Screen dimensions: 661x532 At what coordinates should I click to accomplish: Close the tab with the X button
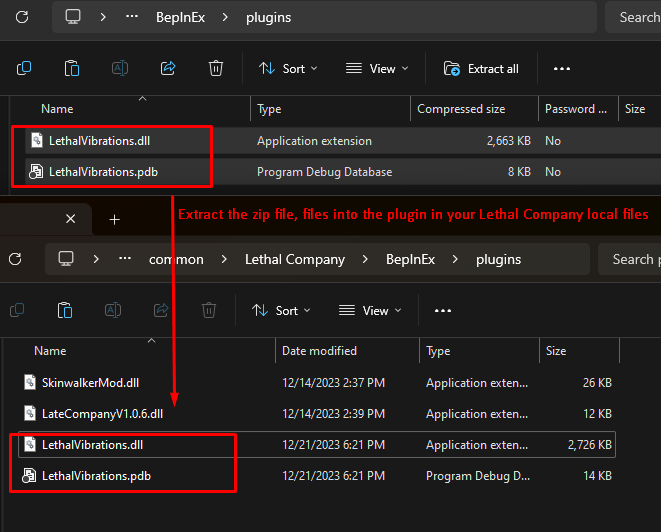(x=70, y=219)
